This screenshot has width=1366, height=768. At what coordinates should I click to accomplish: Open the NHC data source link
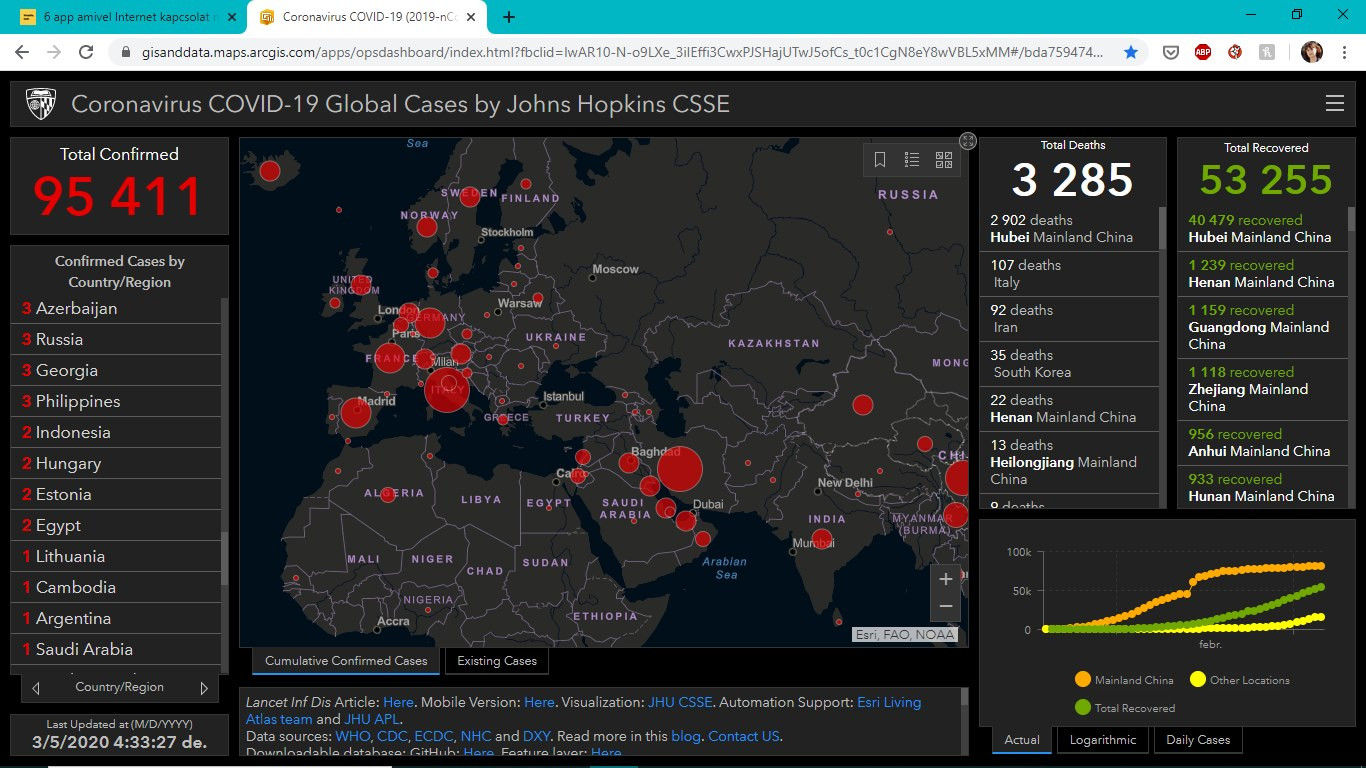click(476, 736)
